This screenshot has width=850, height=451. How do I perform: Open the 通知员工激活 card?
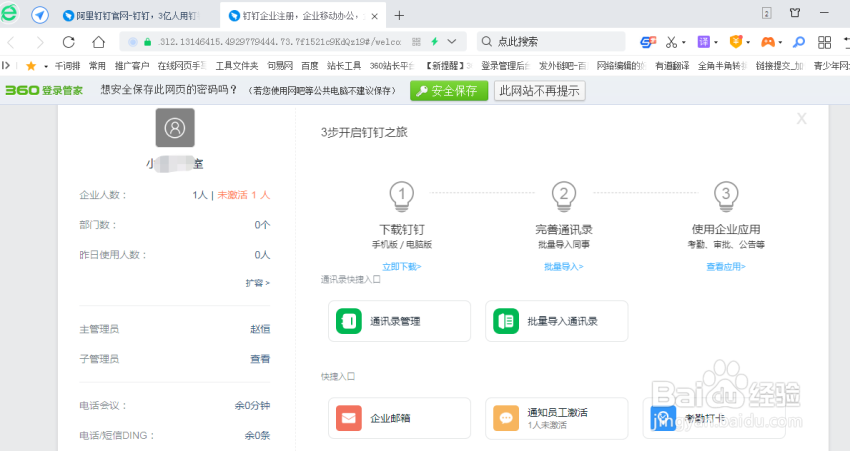pos(557,418)
